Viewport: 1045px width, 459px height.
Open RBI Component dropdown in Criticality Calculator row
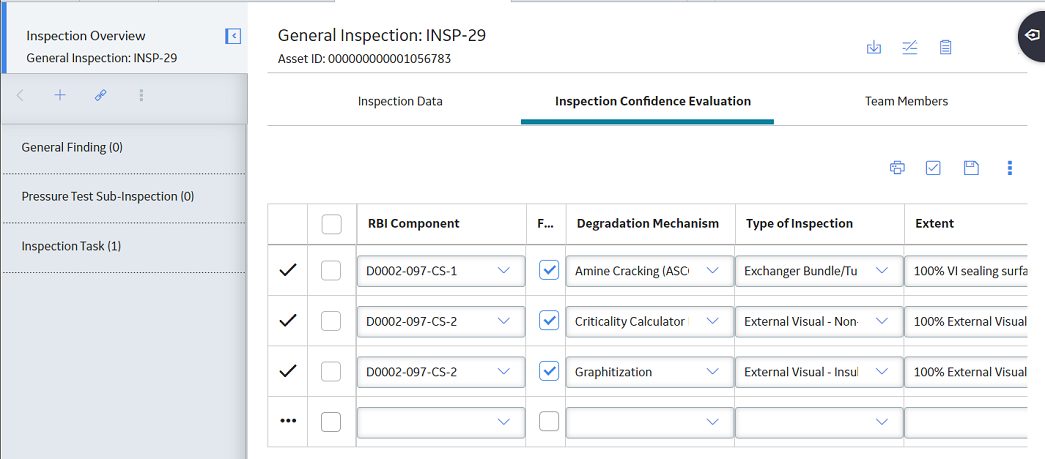pos(441,321)
